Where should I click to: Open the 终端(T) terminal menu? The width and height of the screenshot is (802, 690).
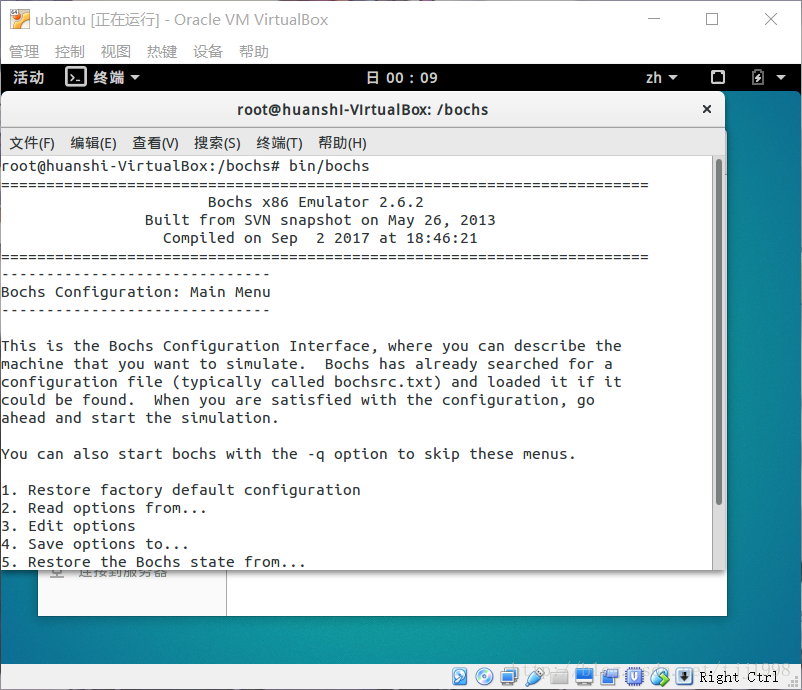click(x=279, y=143)
